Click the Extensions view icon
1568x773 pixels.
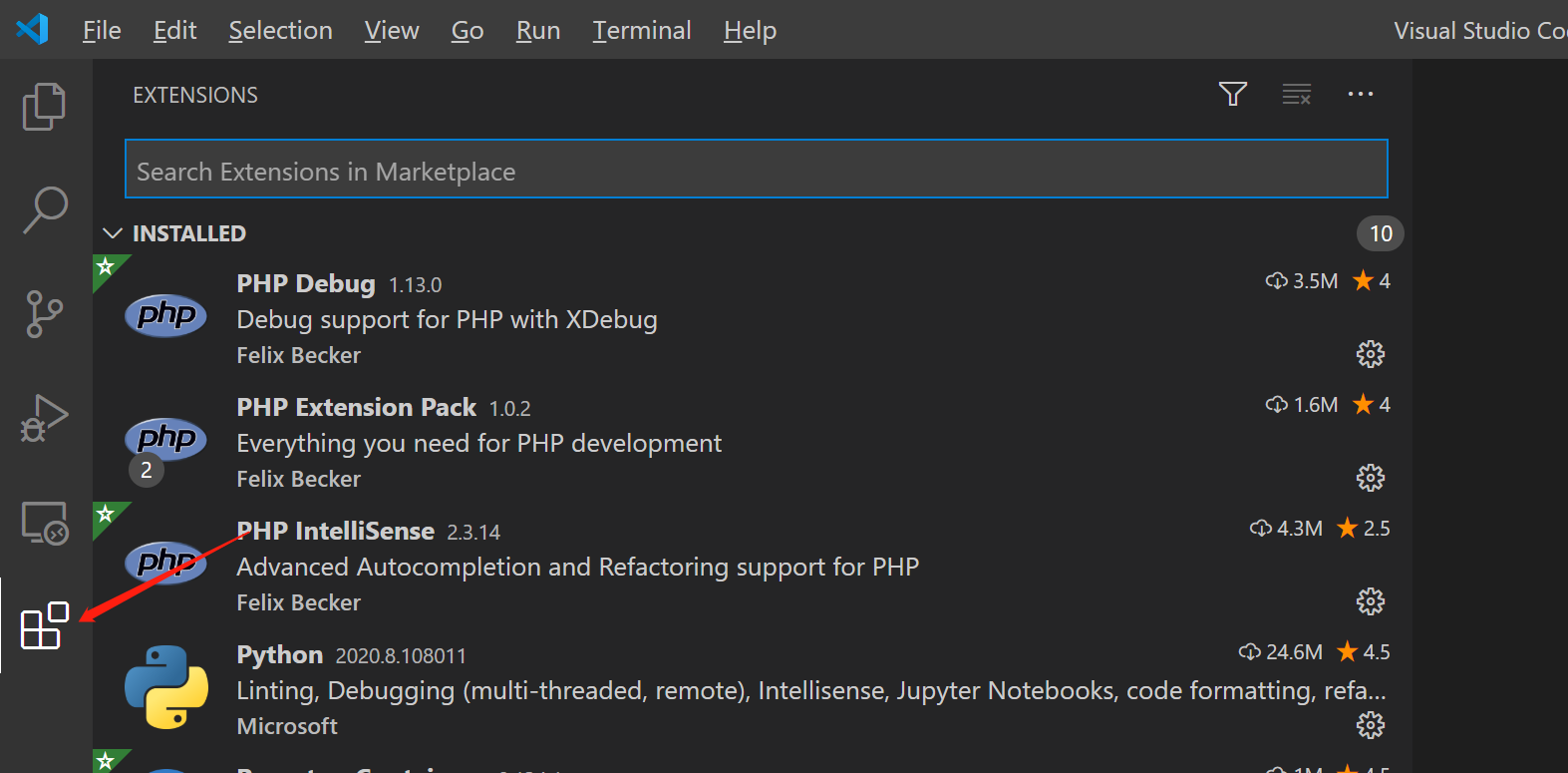point(45,626)
